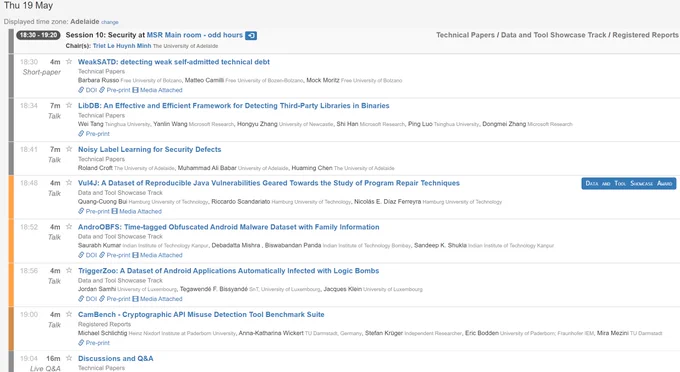Star the AndroOBFS talk
The width and height of the screenshot is (680, 372).
pyautogui.click(x=69, y=227)
